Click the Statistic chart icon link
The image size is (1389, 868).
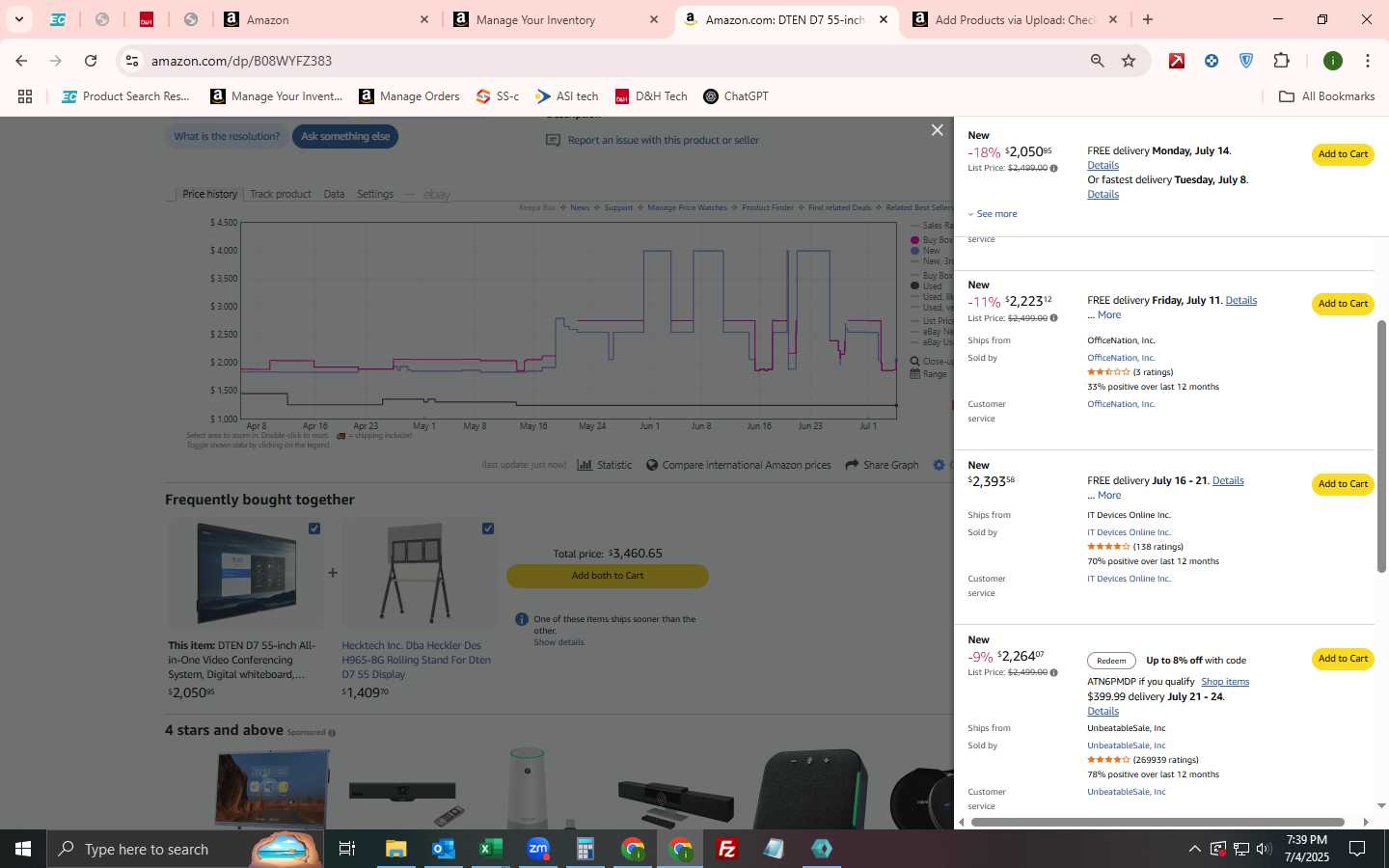coord(605,465)
